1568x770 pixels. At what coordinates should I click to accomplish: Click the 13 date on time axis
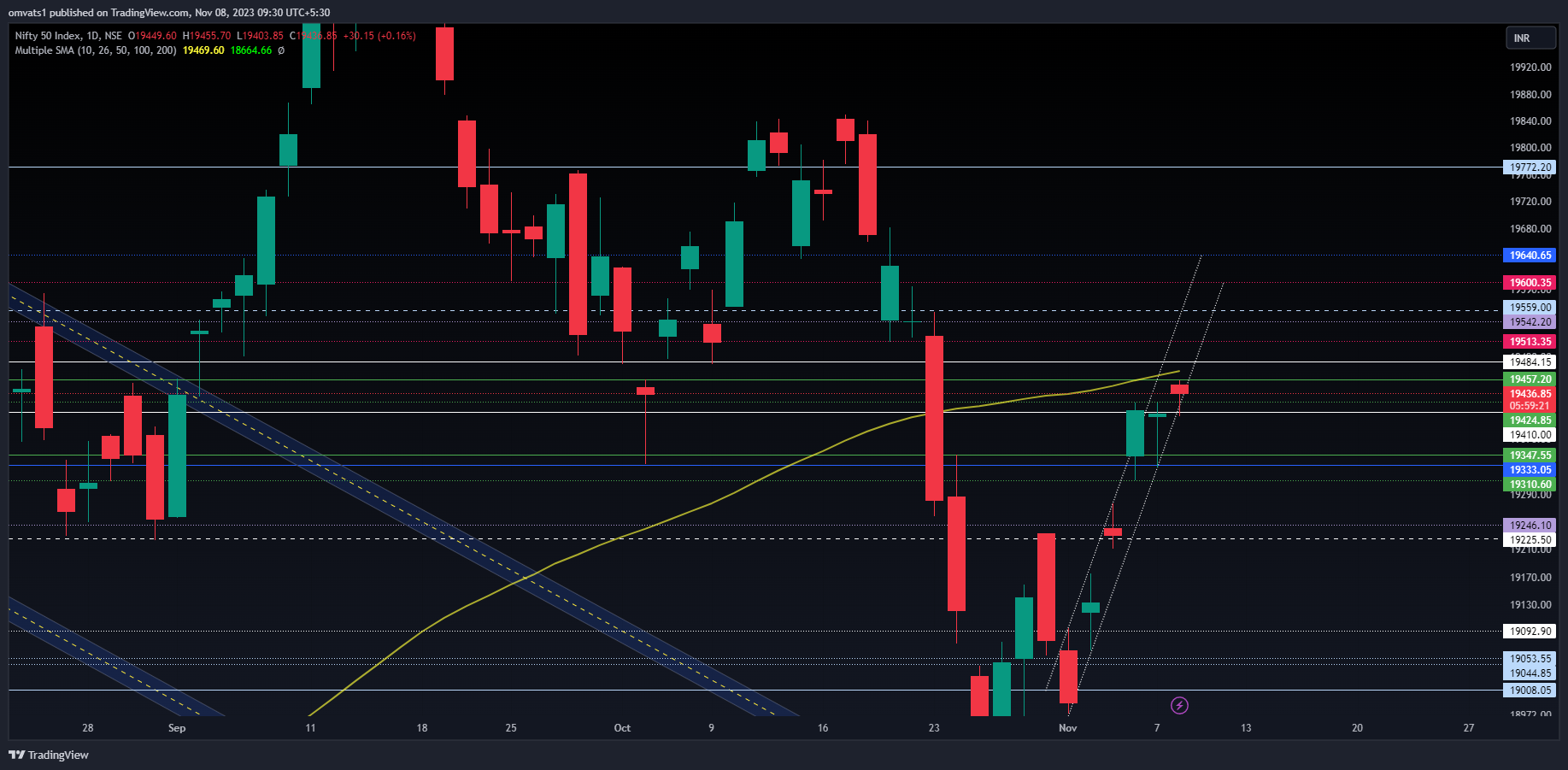pos(1246,728)
